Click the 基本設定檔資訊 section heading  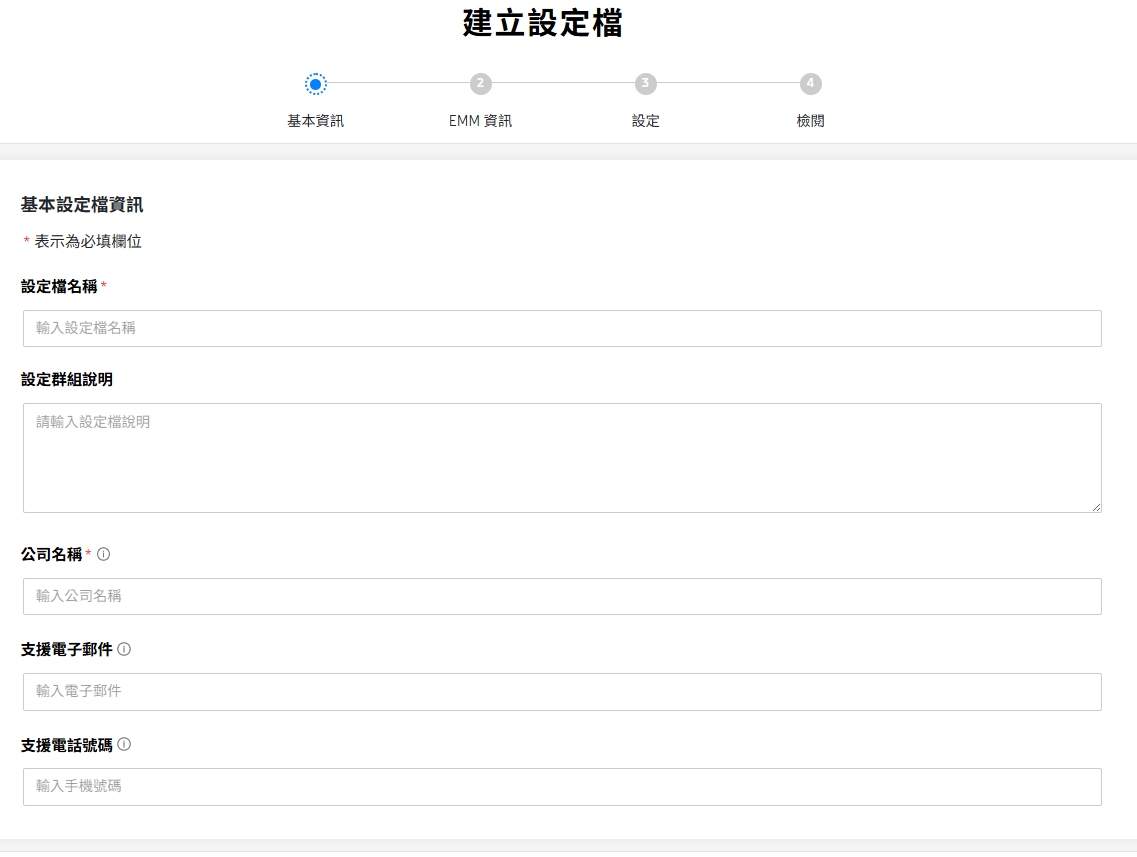[82, 205]
